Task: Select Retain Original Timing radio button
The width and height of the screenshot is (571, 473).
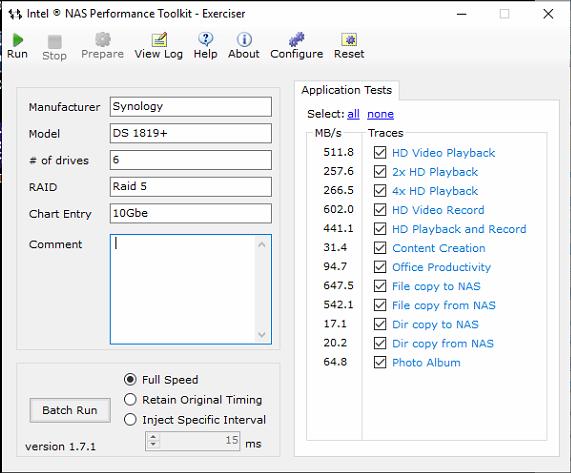Action: [x=130, y=399]
